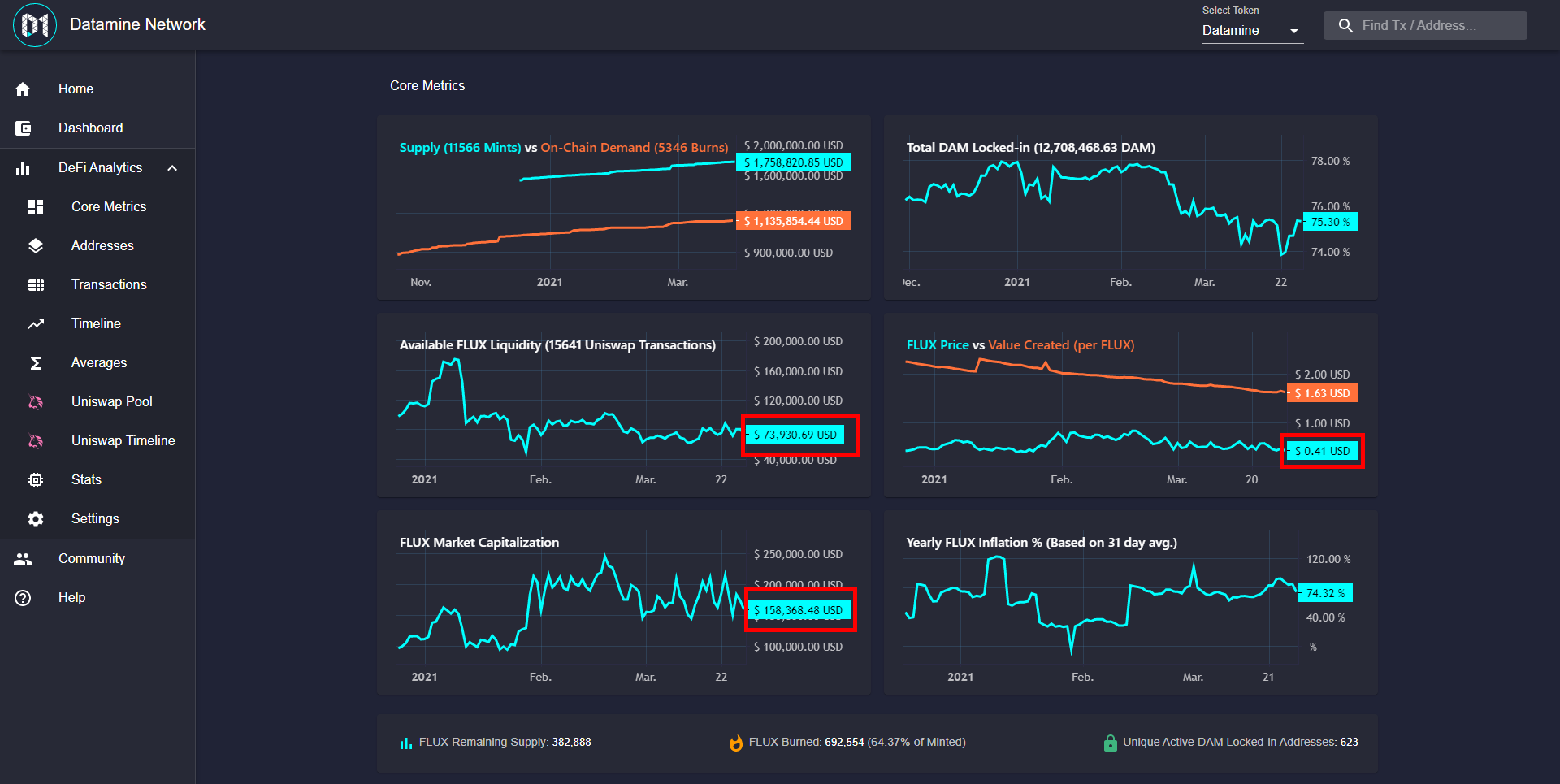Screen dimensions: 1560x784
Task: Click the Datamine Network logo icon
Action: pyautogui.click(x=35, y=25)
